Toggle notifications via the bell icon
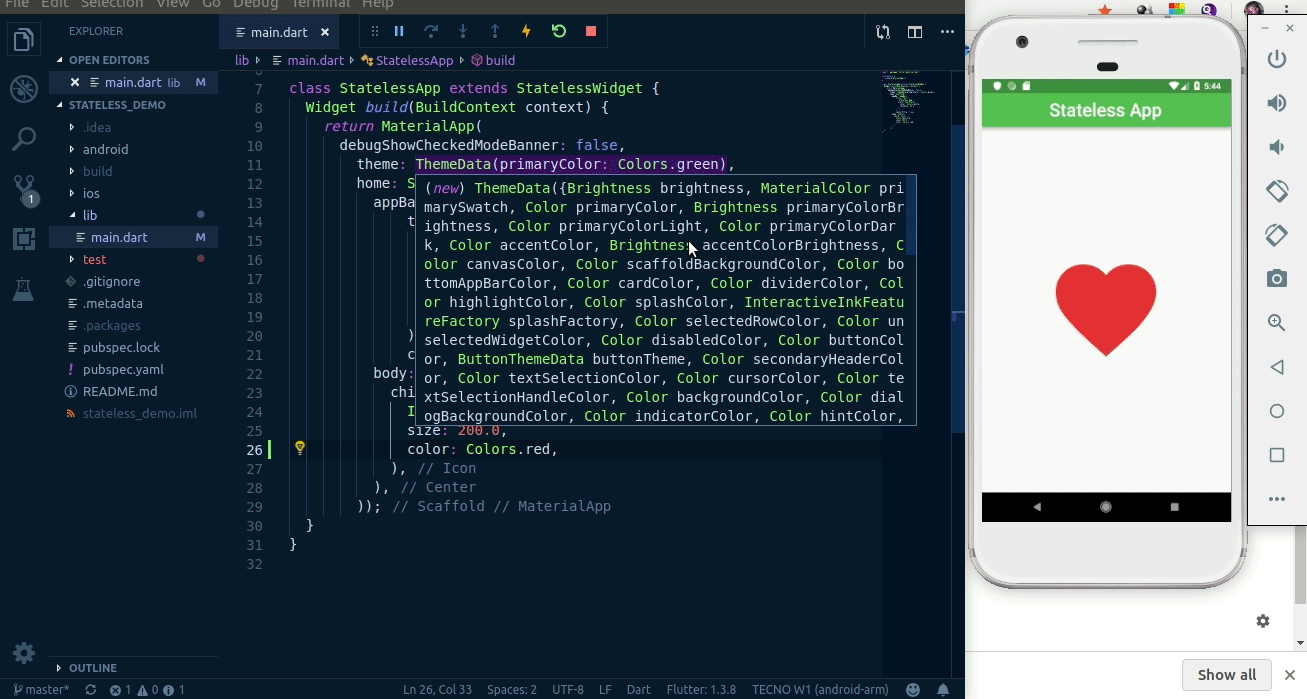Screen dimensions: 1307x699 pos(943,689)
